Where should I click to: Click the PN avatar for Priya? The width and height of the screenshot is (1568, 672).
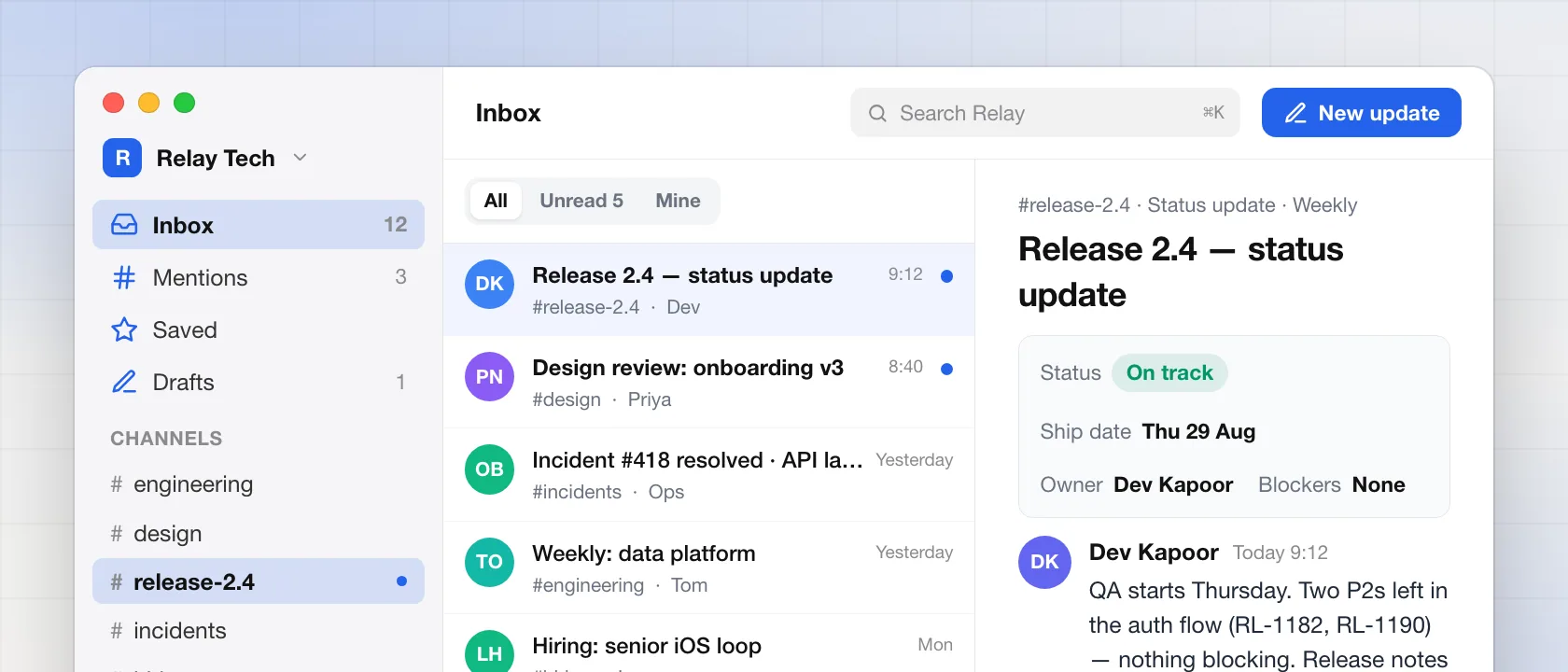pyautogui.click(x=489, y=376)
